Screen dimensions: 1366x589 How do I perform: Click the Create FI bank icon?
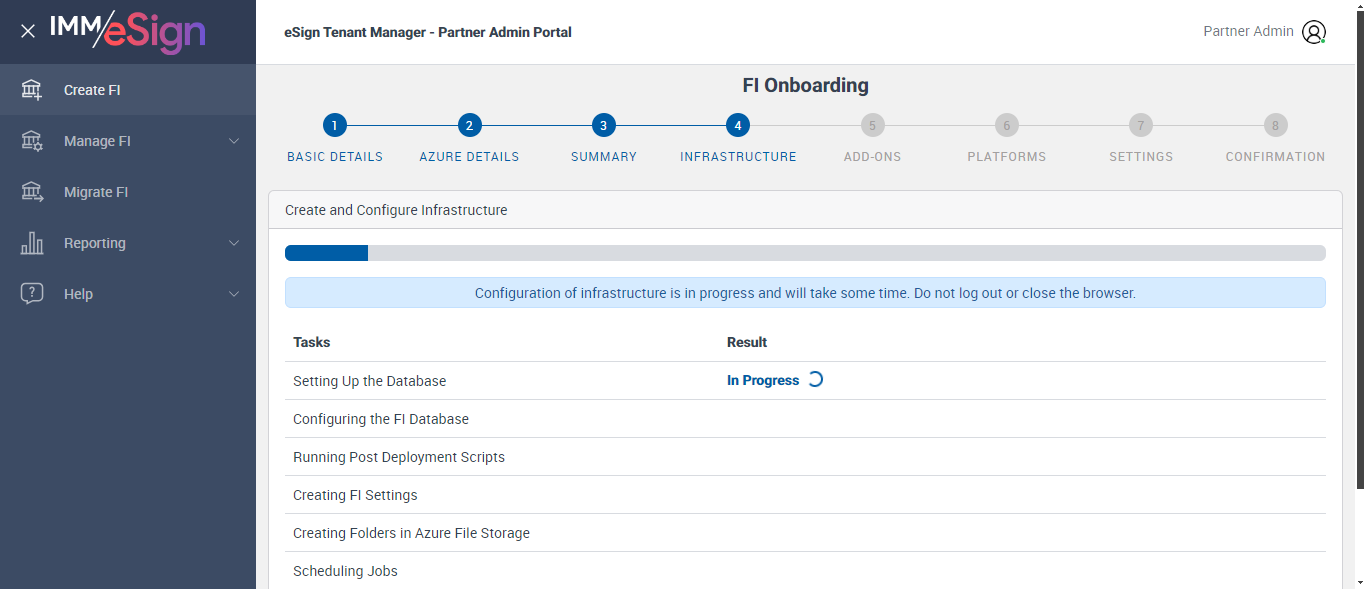tap(32, 90)
